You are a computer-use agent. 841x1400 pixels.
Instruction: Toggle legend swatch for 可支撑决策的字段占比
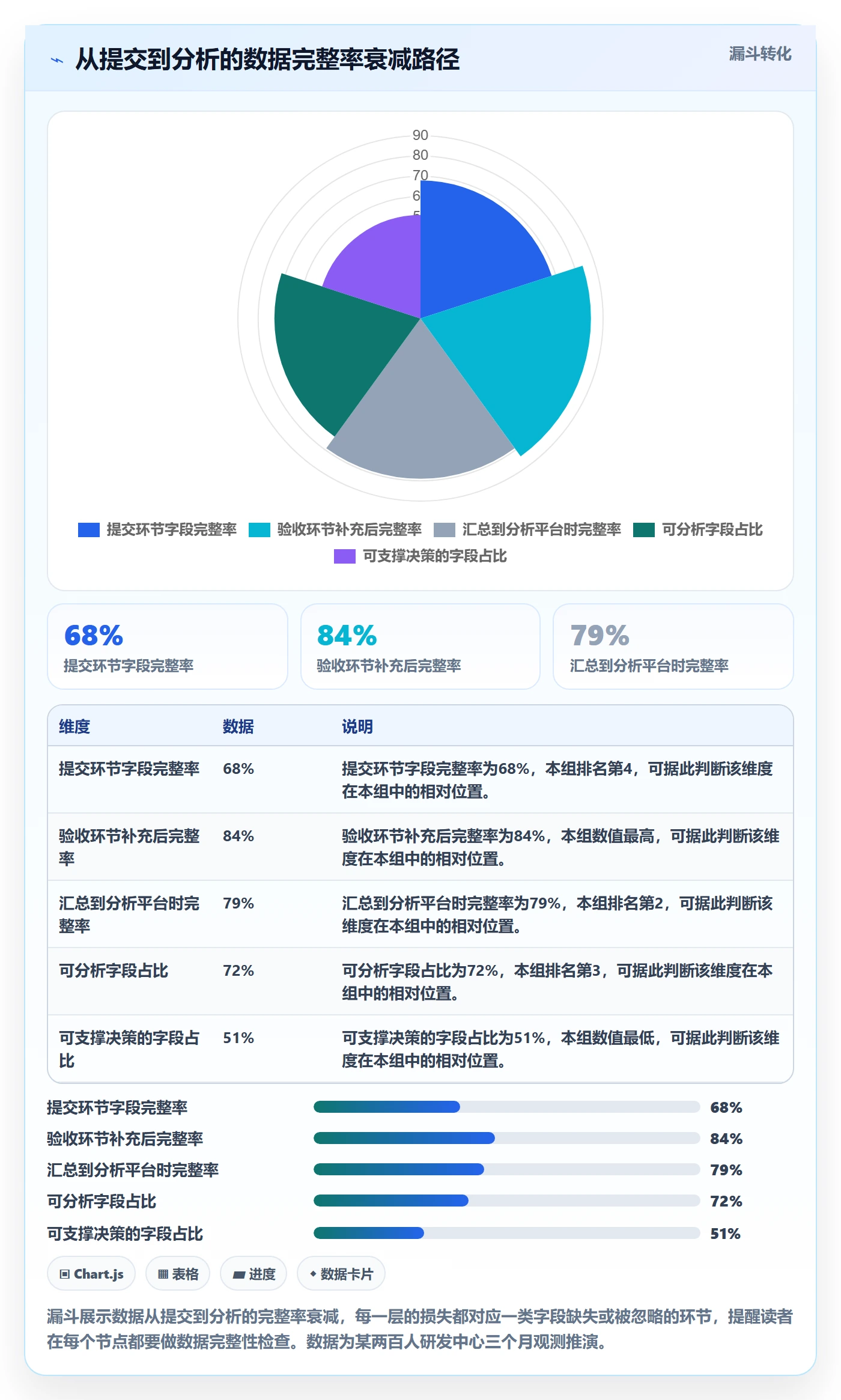point(345,556)
